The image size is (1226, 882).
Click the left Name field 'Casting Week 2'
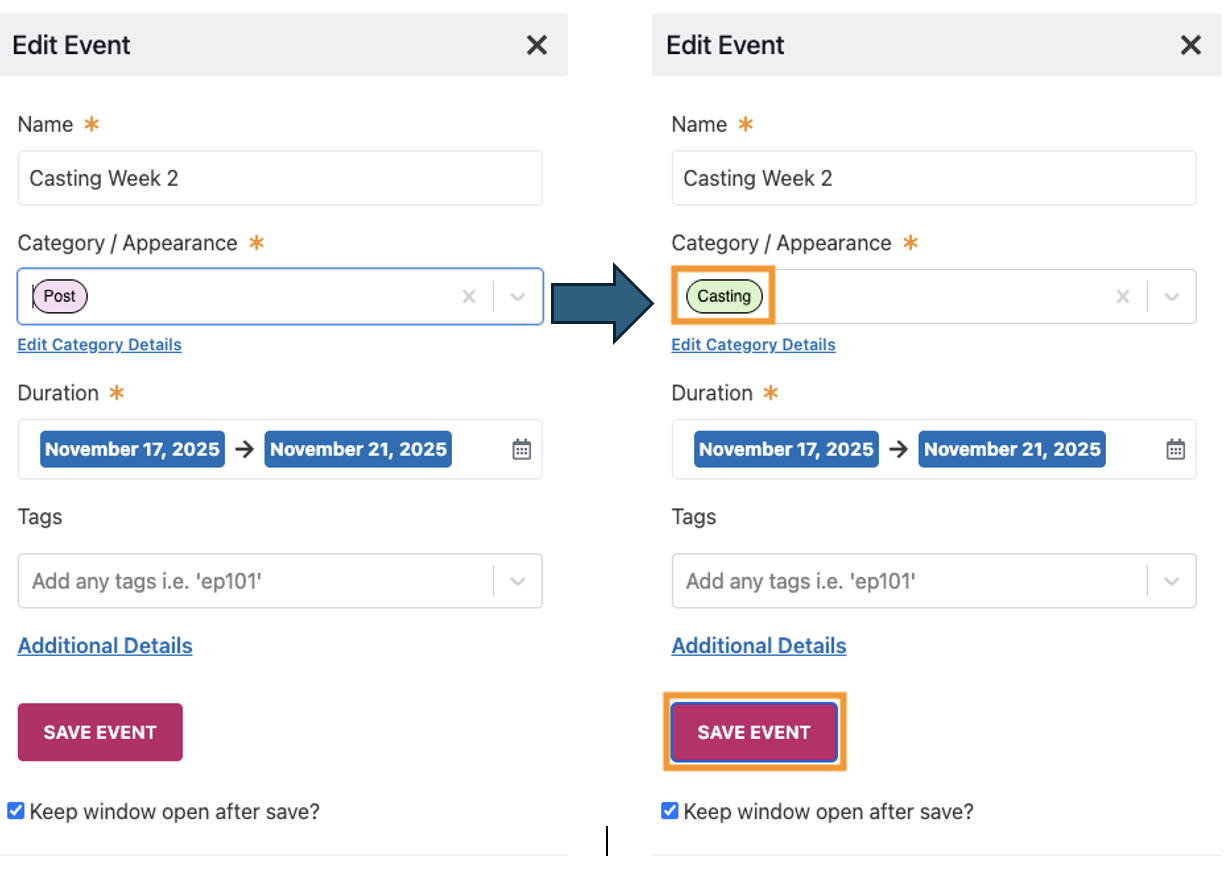click(280, 179)
